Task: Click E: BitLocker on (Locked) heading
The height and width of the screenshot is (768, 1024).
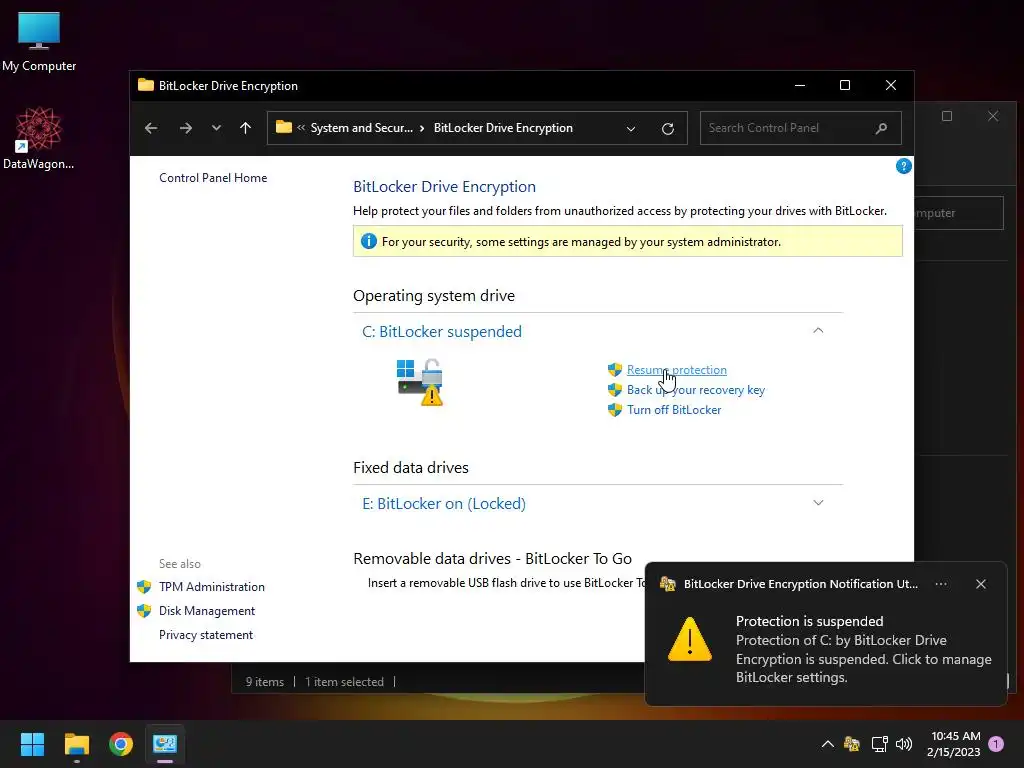Action: [443, 504]
